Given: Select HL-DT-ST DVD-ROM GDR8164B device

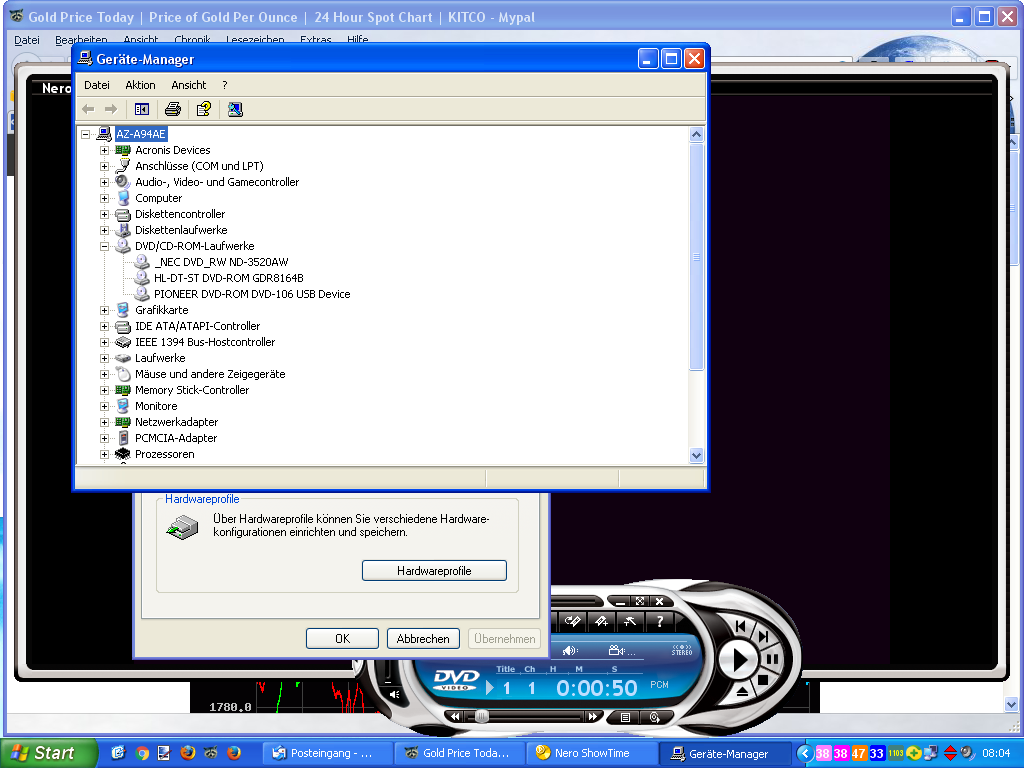Looking at the screenshot, I should (229, 278).
